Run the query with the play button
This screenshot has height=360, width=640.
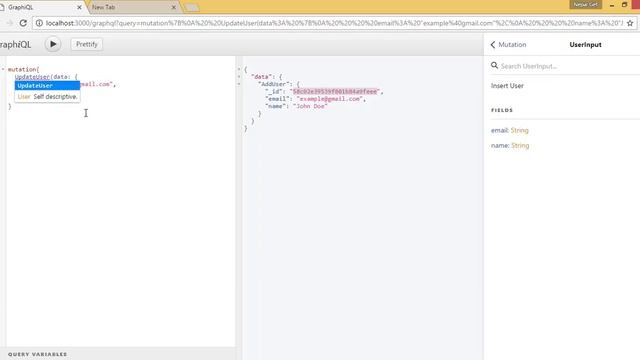tap(53, 44)
